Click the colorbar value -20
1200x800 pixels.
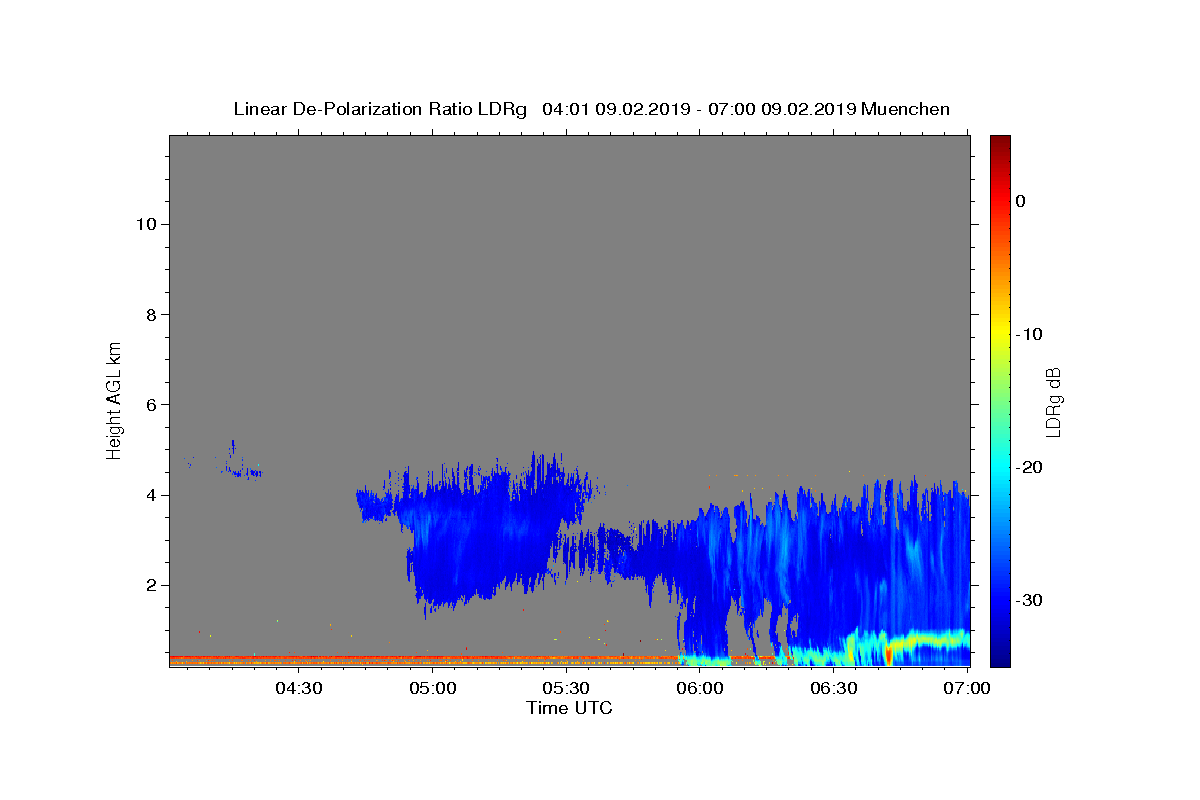pos(1029,467)
